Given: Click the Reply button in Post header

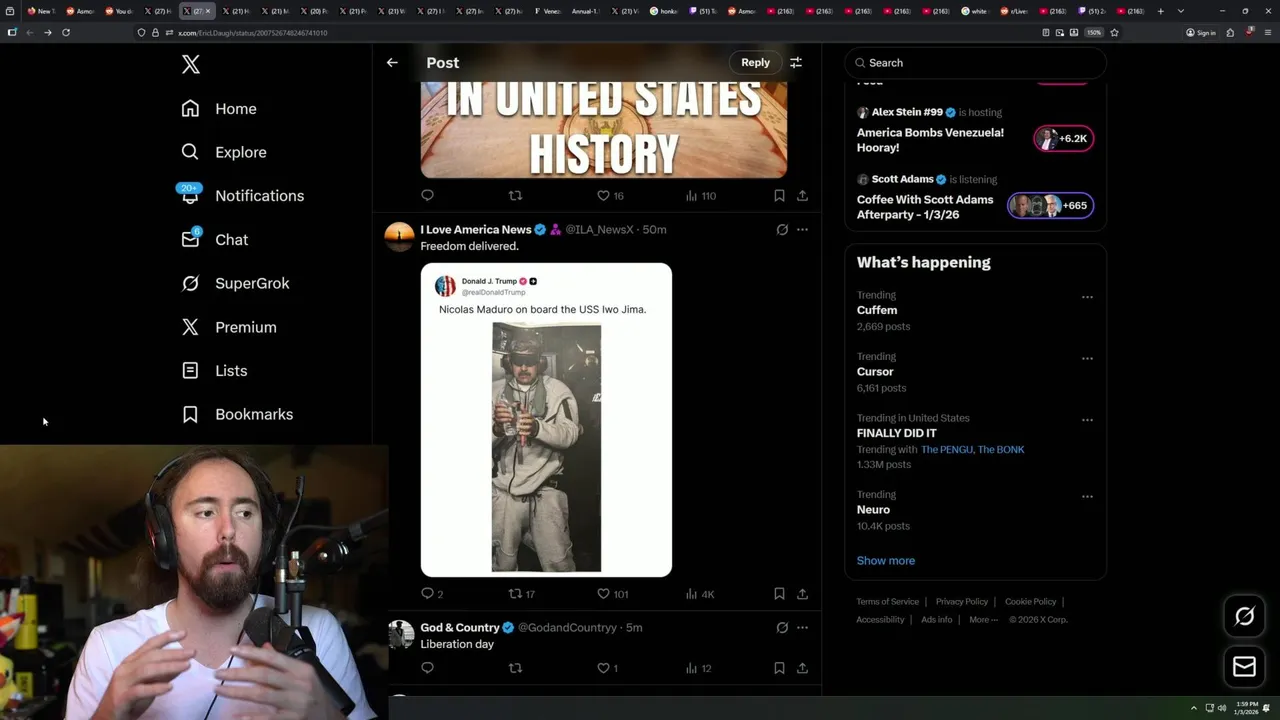Looking at the screenshot, I should coord(755,62).
